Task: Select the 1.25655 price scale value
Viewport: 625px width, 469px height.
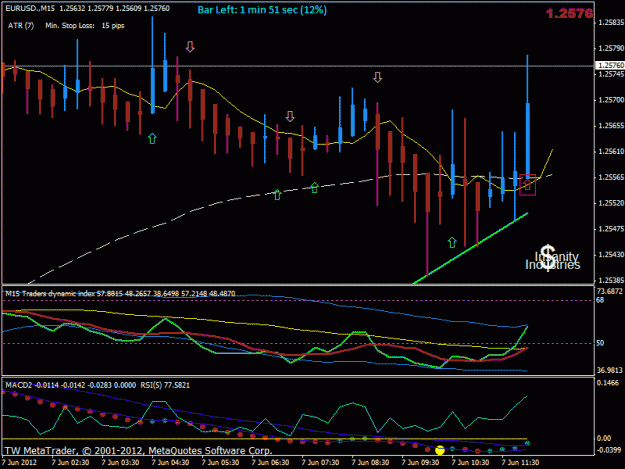Action: 611,126
